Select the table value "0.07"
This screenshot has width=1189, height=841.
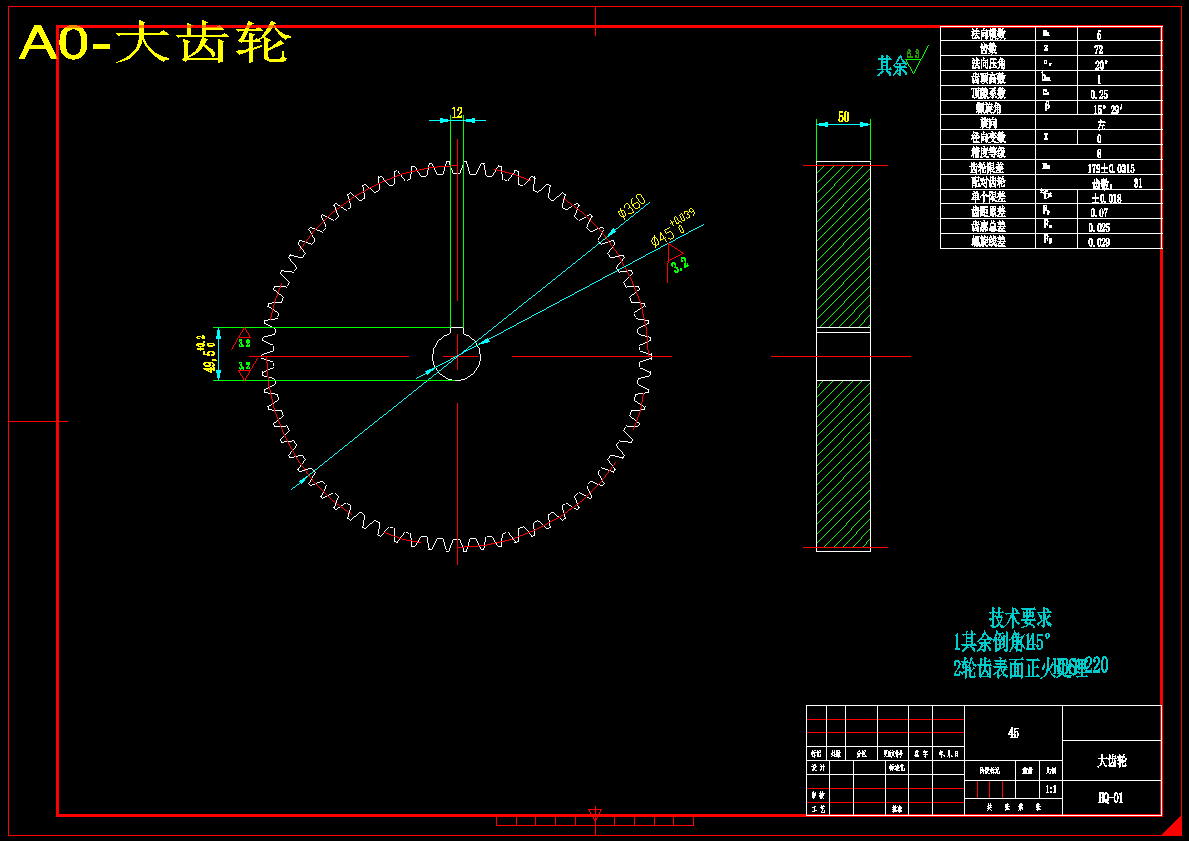click(x=1099, y=213)
